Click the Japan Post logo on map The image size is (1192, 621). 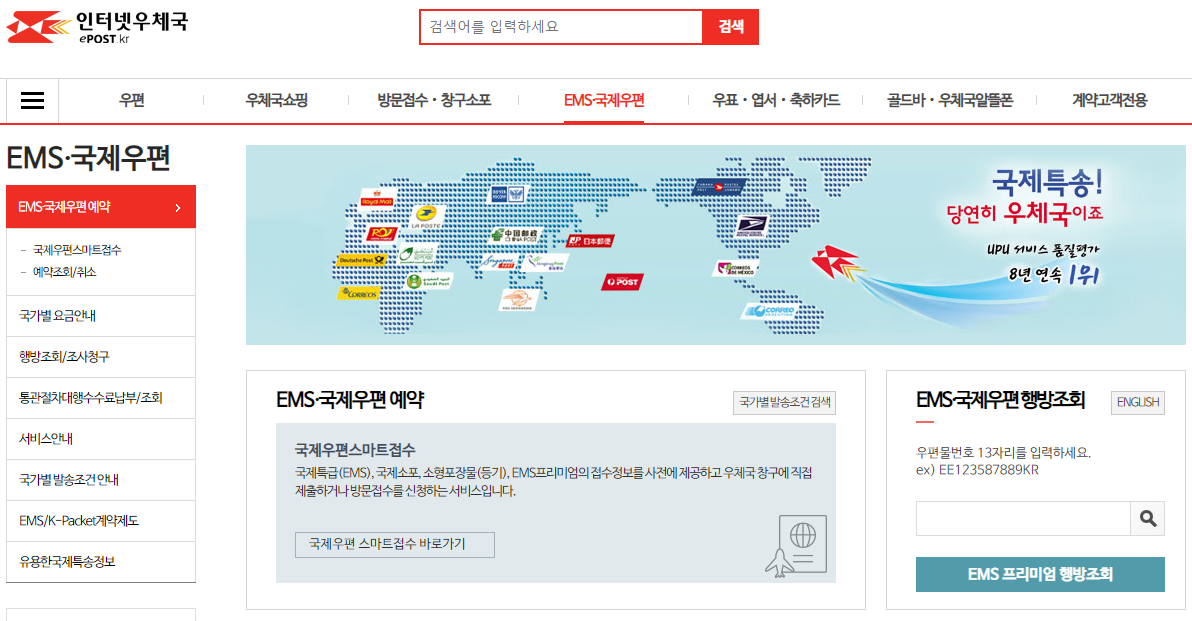coord(590,241)
